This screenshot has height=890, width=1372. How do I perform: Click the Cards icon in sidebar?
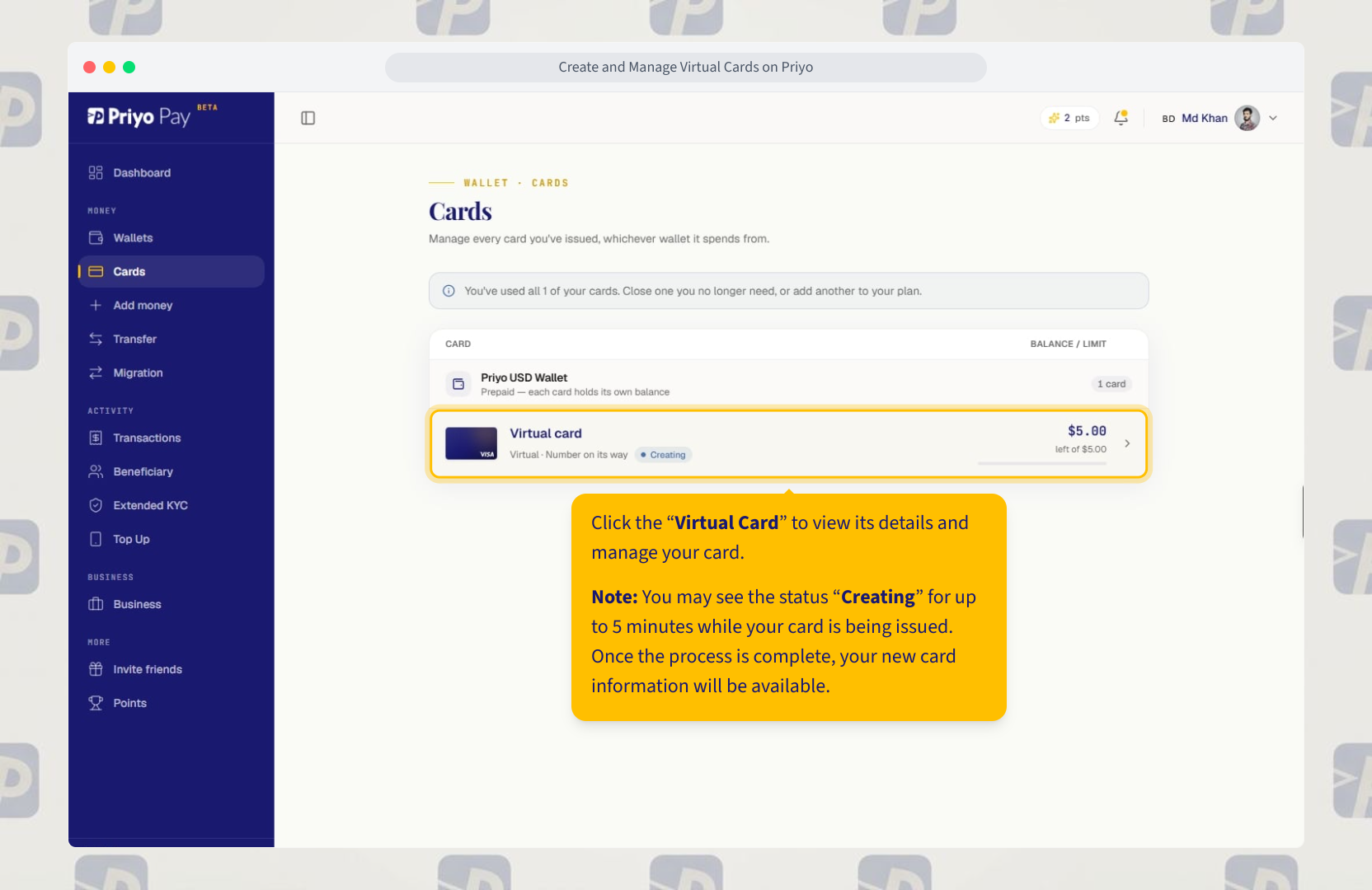(x=96, y=271)
